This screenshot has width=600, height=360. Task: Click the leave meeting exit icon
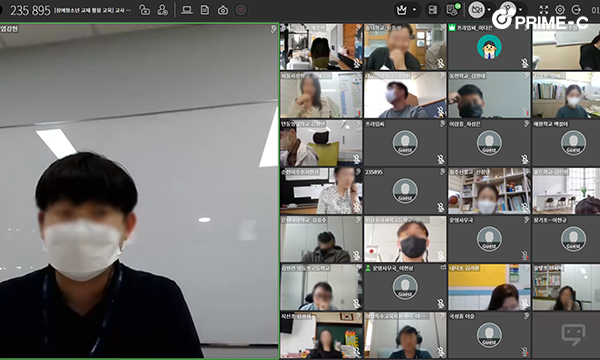pyautogui.click(x=576, y=10)
